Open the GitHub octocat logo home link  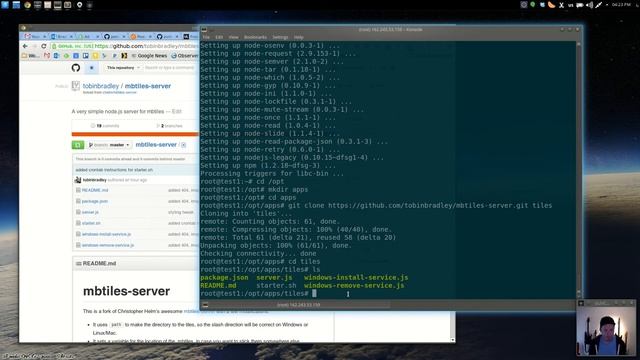point(76,68)
